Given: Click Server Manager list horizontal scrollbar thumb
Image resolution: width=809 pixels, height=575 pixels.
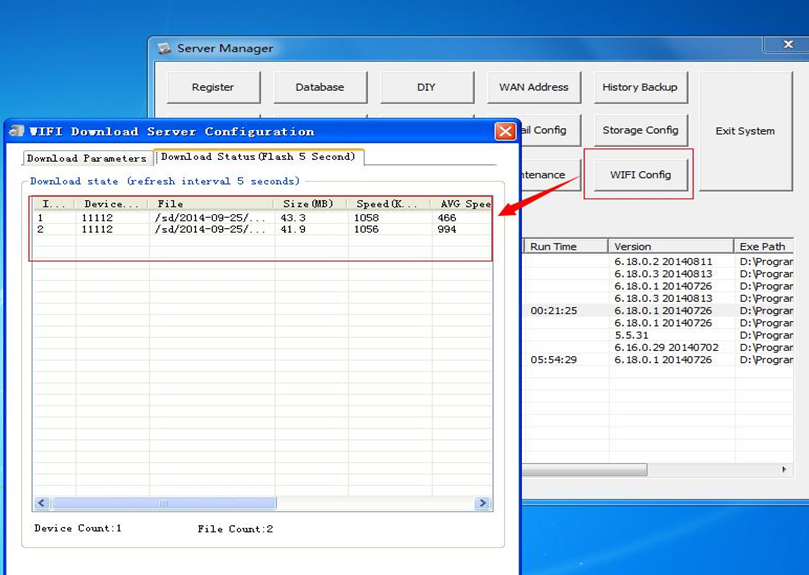Looking at the screenshot, I should (585, 470).
